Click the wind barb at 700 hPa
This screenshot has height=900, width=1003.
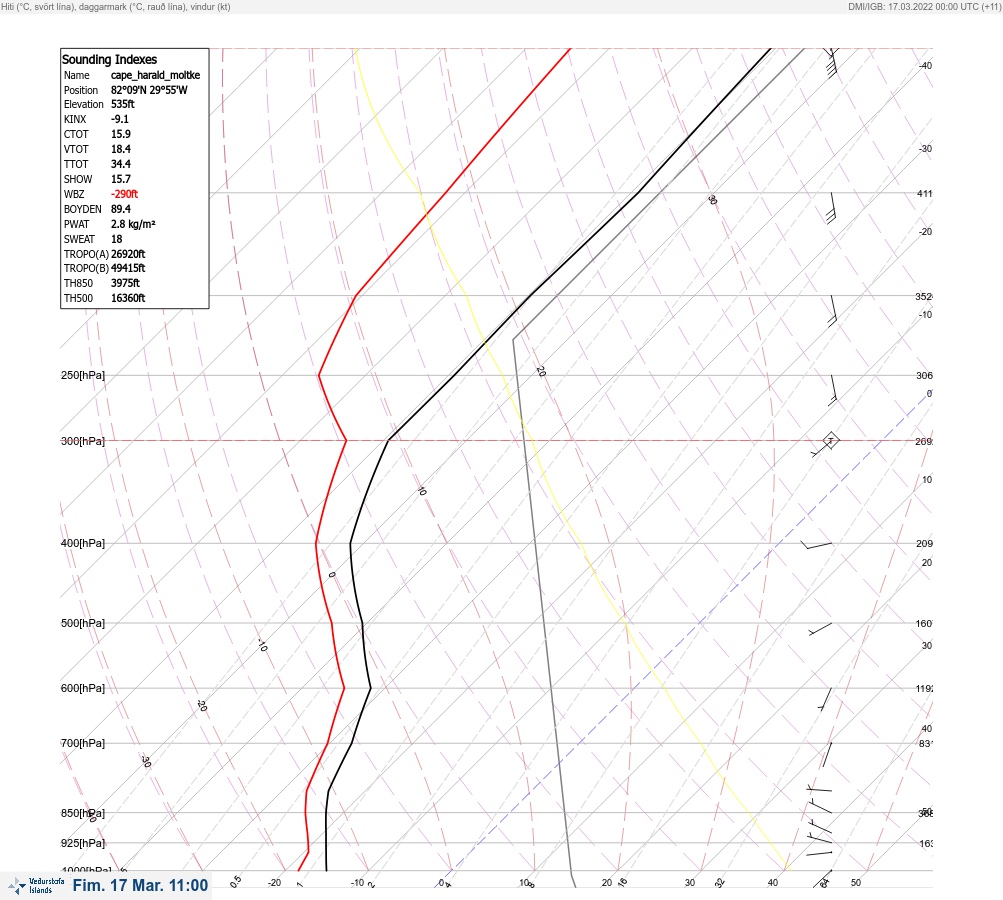click(x=827, y=755)
